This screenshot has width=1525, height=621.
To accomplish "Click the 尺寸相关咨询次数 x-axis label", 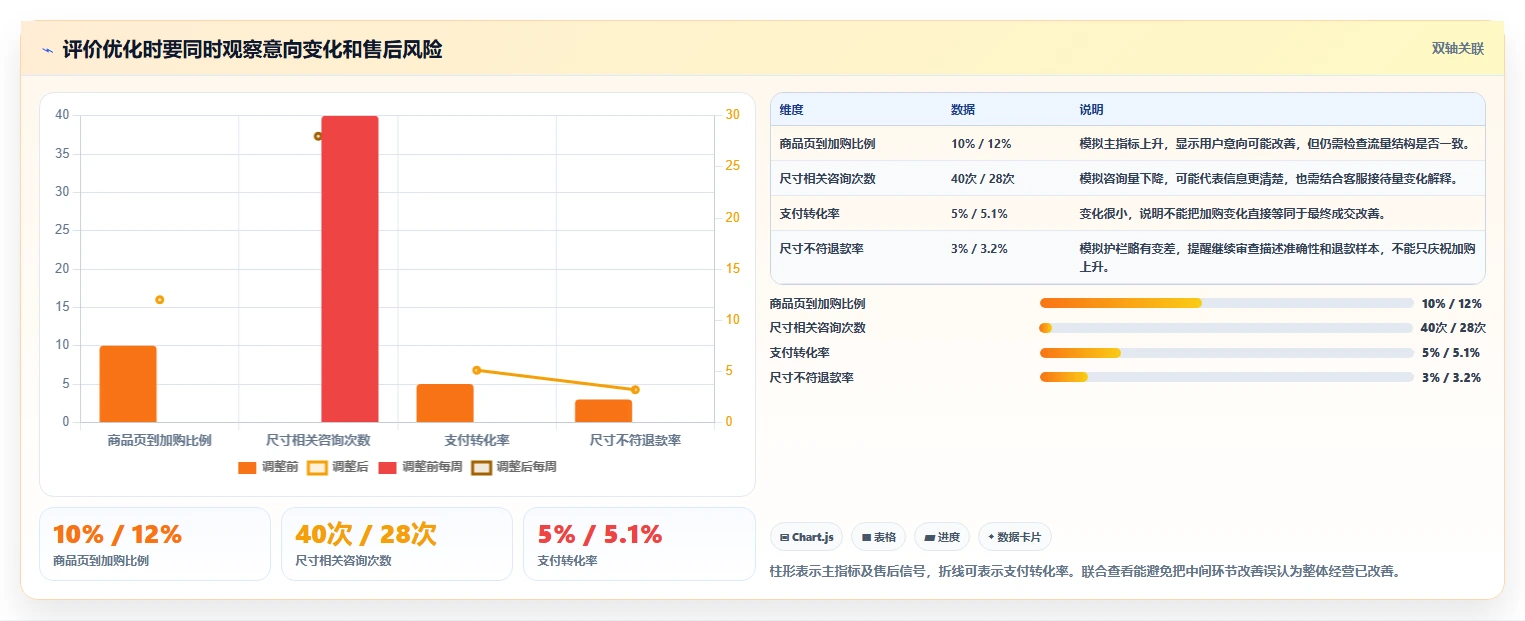I will pos(318,440).
